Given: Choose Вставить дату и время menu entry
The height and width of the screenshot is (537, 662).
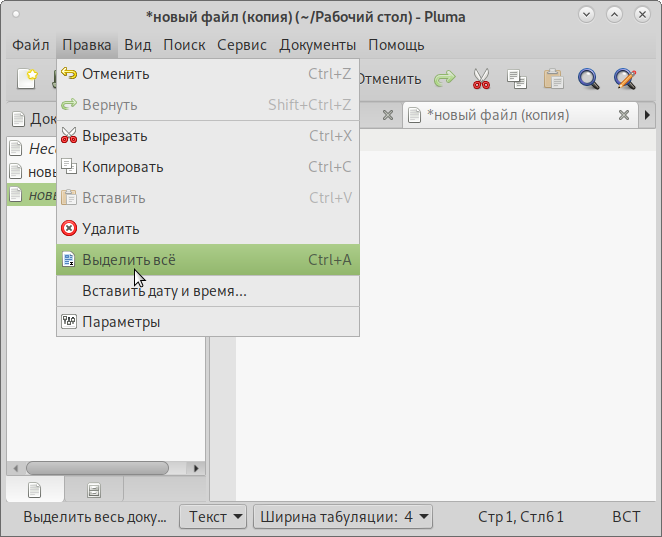Looking at the screenshot, I should (x=164, y=291).
